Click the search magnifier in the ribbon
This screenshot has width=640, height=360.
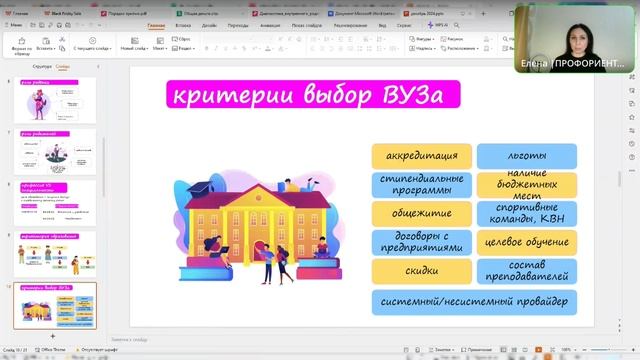(457, 25)
